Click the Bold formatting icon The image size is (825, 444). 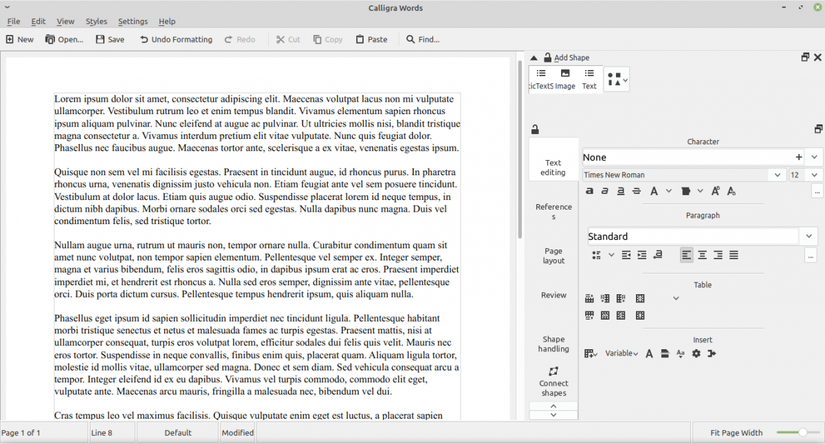(590, 191)
